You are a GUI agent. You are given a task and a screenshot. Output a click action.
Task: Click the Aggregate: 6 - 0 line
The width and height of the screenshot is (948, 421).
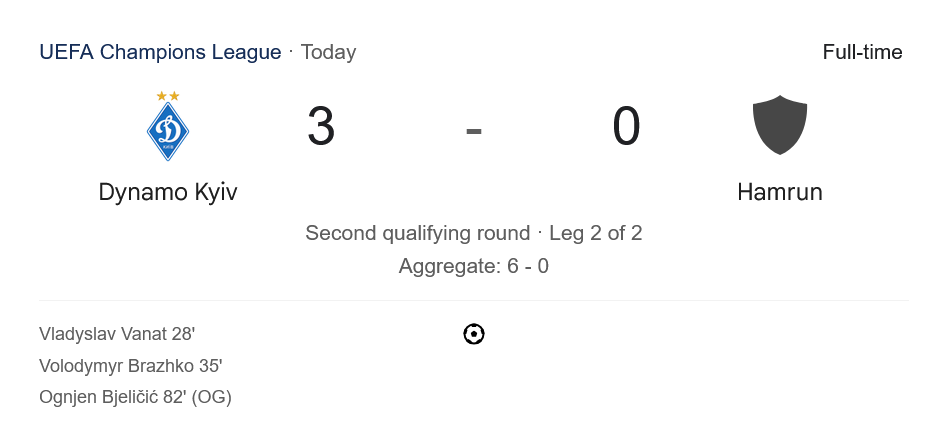(x=474, y=266)
